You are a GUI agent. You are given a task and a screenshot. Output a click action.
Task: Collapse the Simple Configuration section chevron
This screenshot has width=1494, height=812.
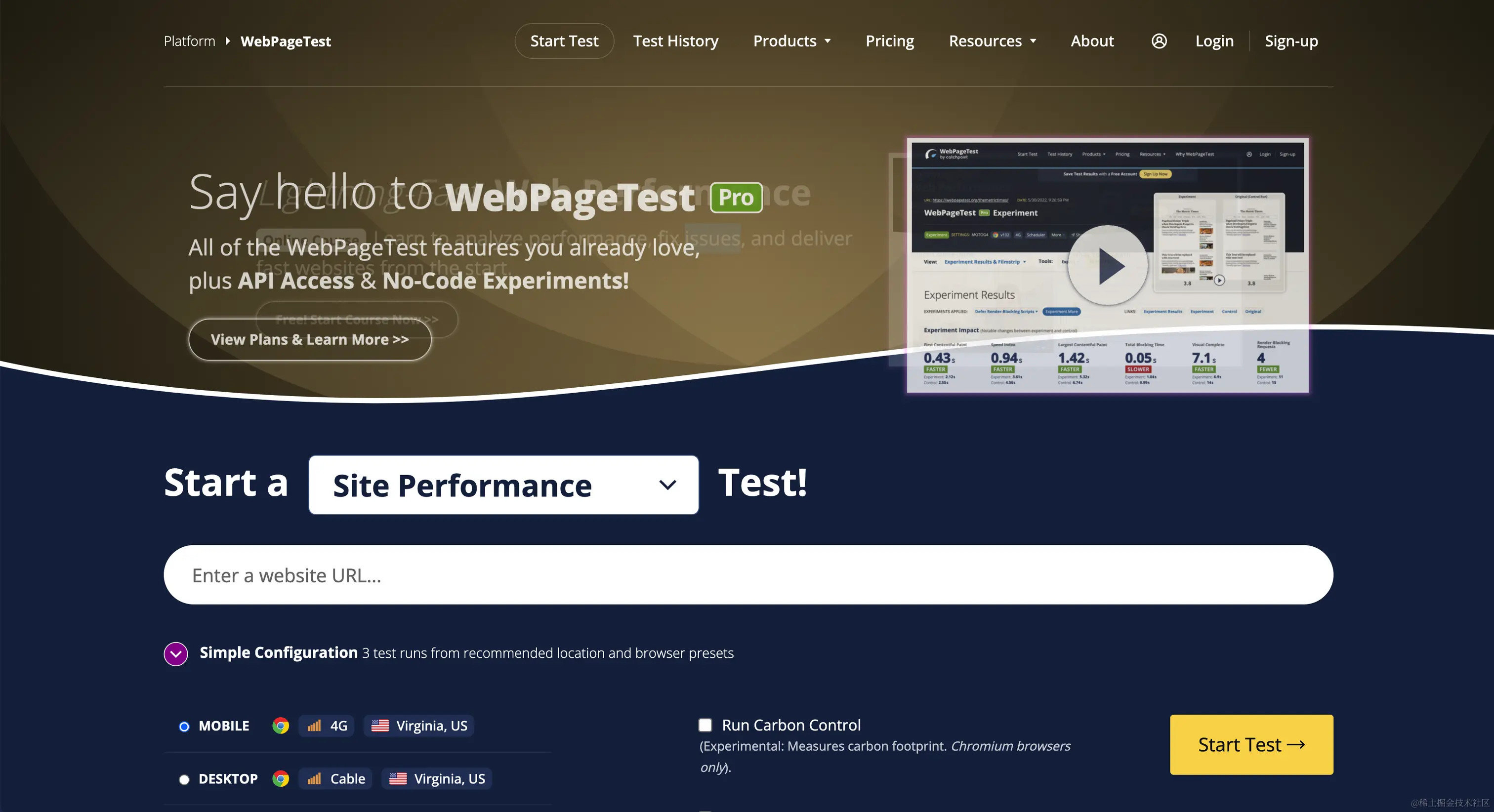[176, 653]
